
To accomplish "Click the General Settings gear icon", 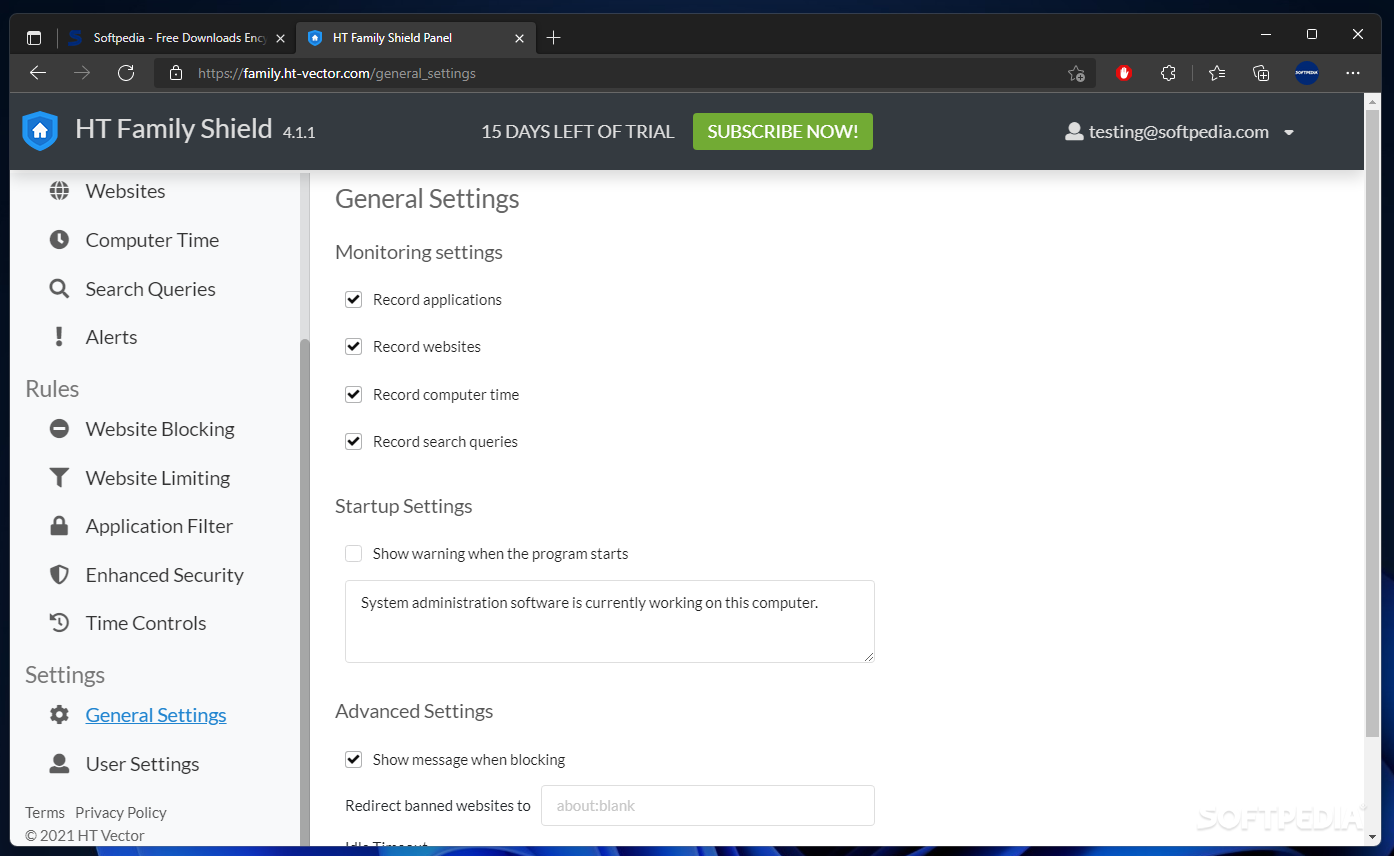I will [x=60, y=715].
